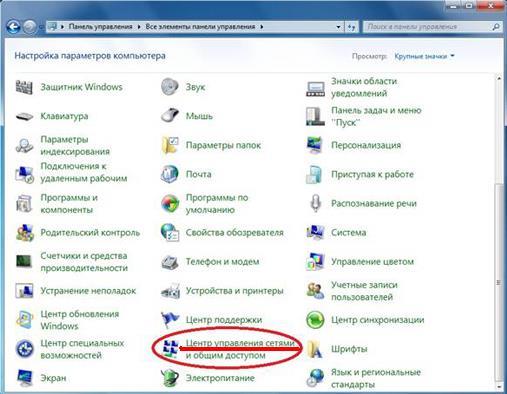Click the Почта mail icon
Screen dimensions: 507x394
coord(170,174)
